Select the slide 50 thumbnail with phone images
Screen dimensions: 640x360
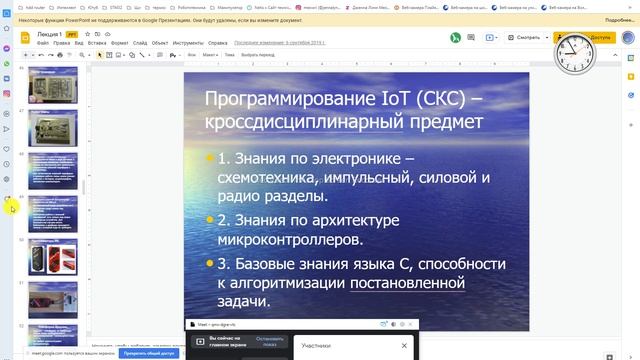(53, 257)
